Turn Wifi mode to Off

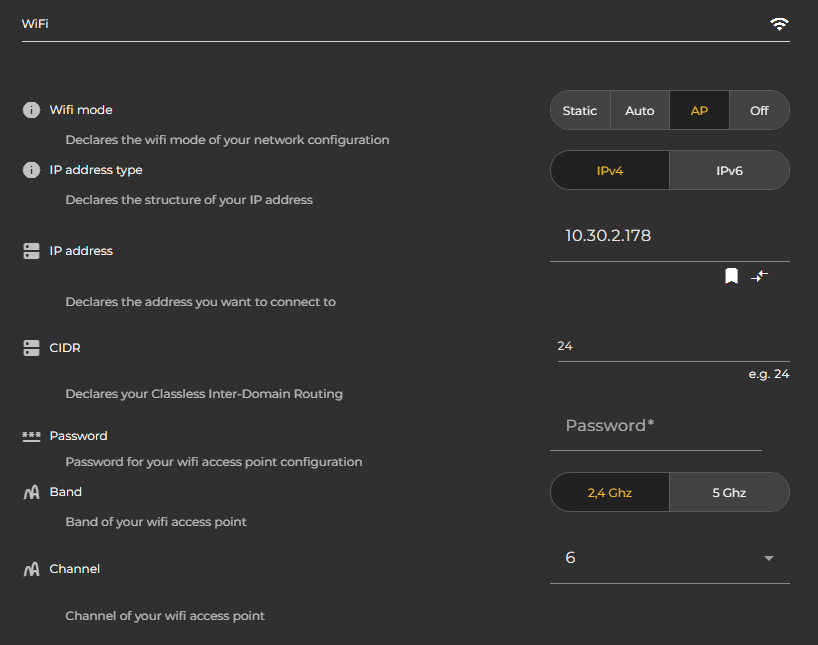tap(759, 110)
